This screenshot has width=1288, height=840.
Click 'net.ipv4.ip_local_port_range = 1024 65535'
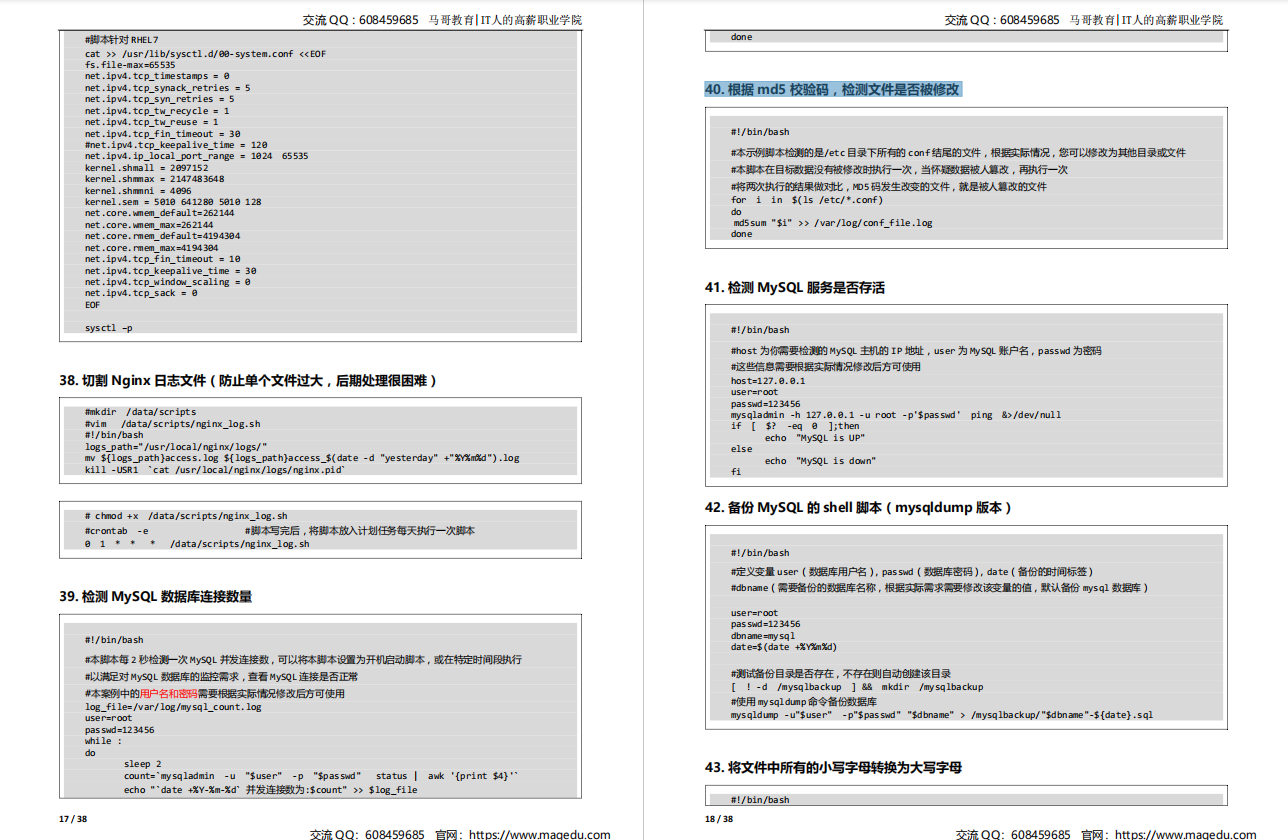(x=197, y=156)
